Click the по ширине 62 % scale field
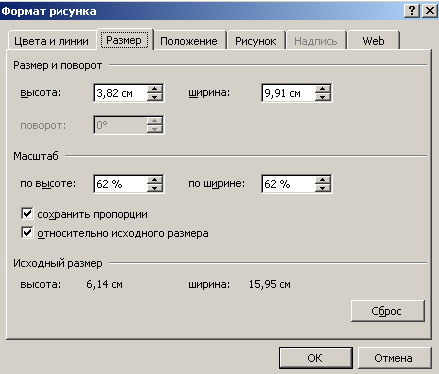Viewport: 439px width, 374px height. pyautogui.click(x=289, y=184)
